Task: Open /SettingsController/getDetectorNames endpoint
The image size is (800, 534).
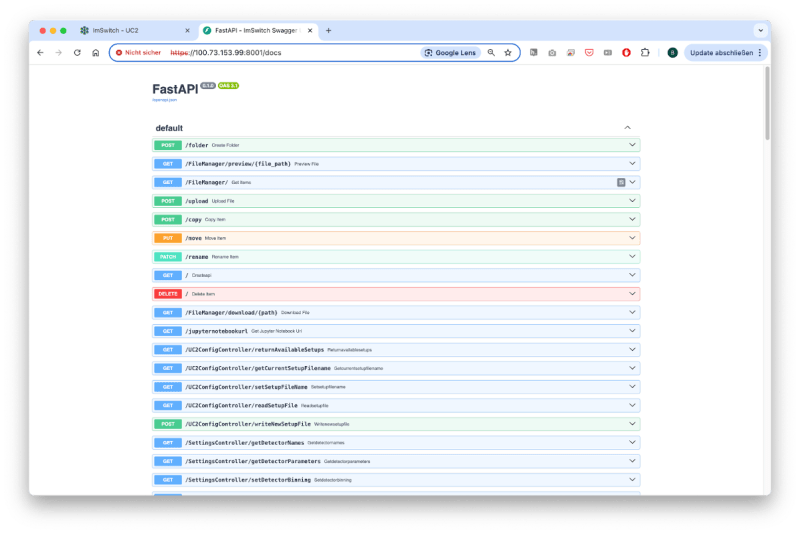Action: coord(396,443)
